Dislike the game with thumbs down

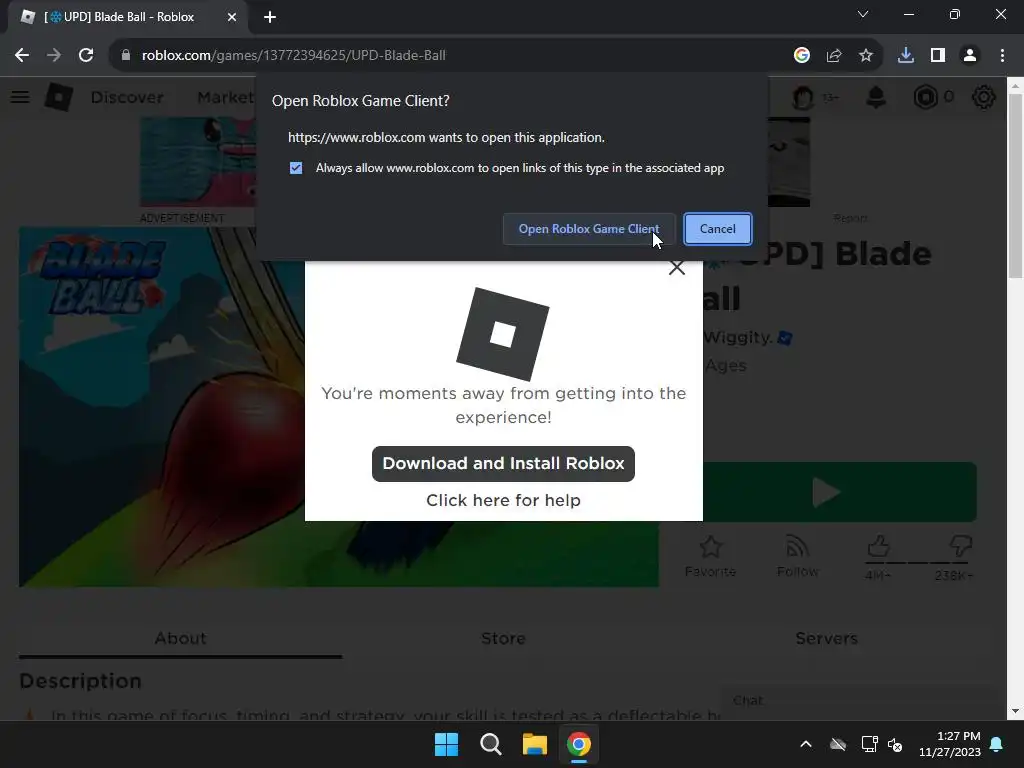[x=961, y=546]
